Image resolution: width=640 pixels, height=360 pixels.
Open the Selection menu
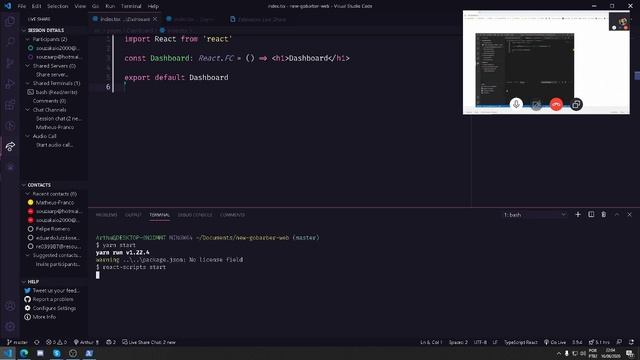(58, 6)
